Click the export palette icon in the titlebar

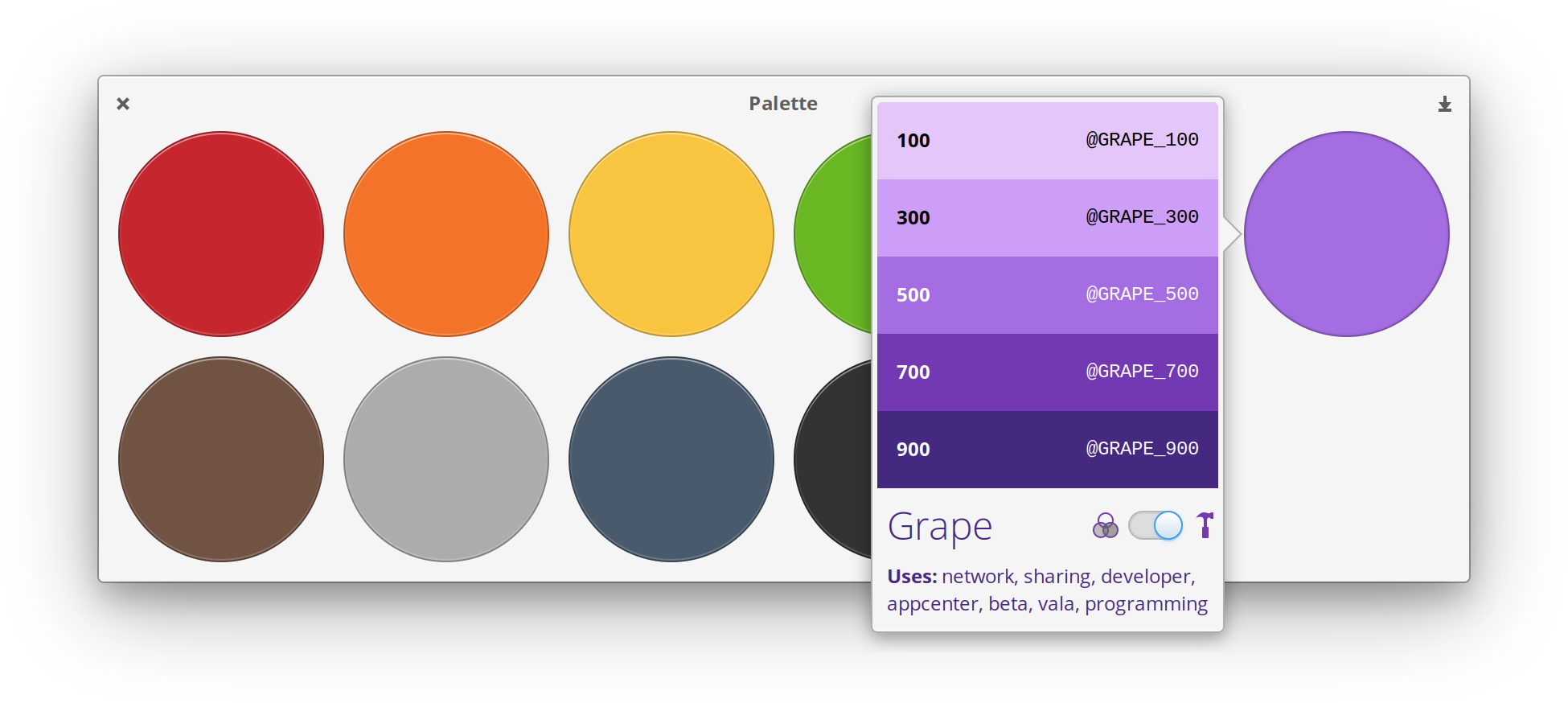[x=1445, y=103]
